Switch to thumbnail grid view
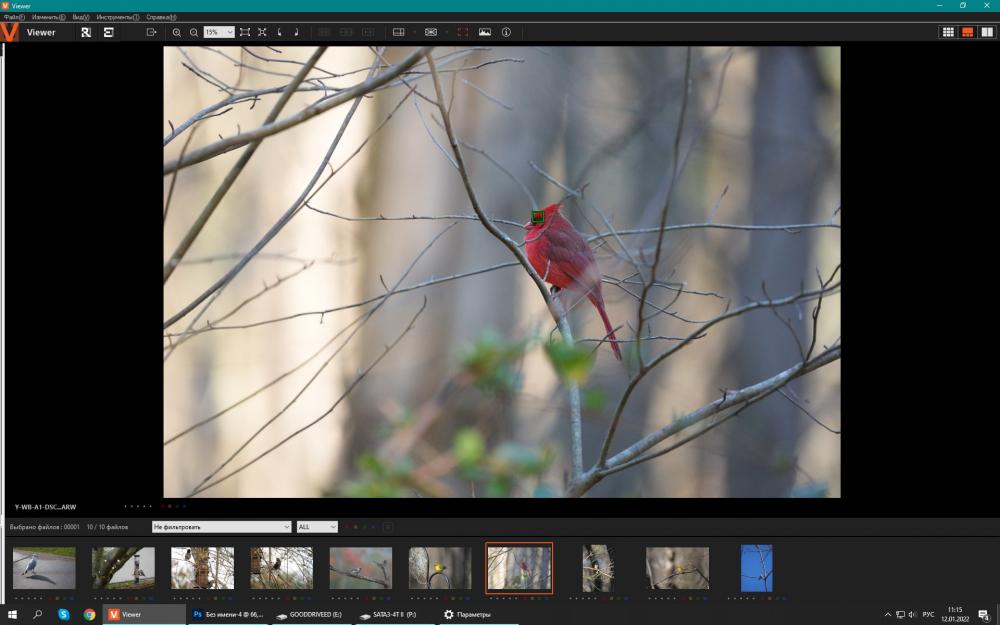This screenshot has height=625, width=1000. click(948, 32)
